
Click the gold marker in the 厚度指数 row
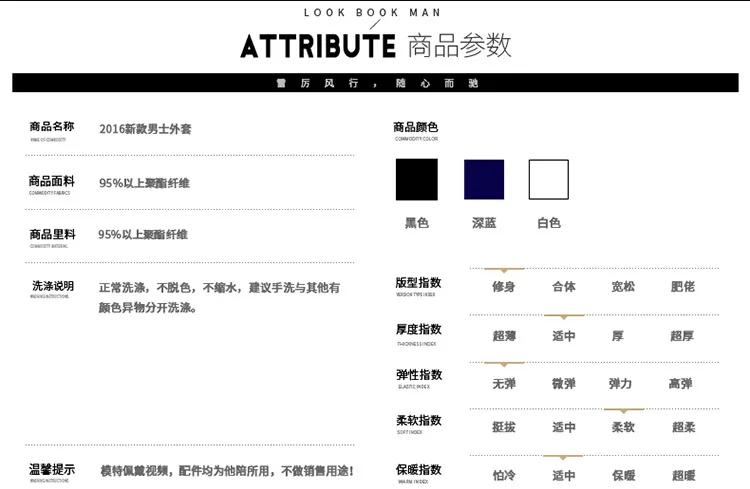(x=564, y=317)
